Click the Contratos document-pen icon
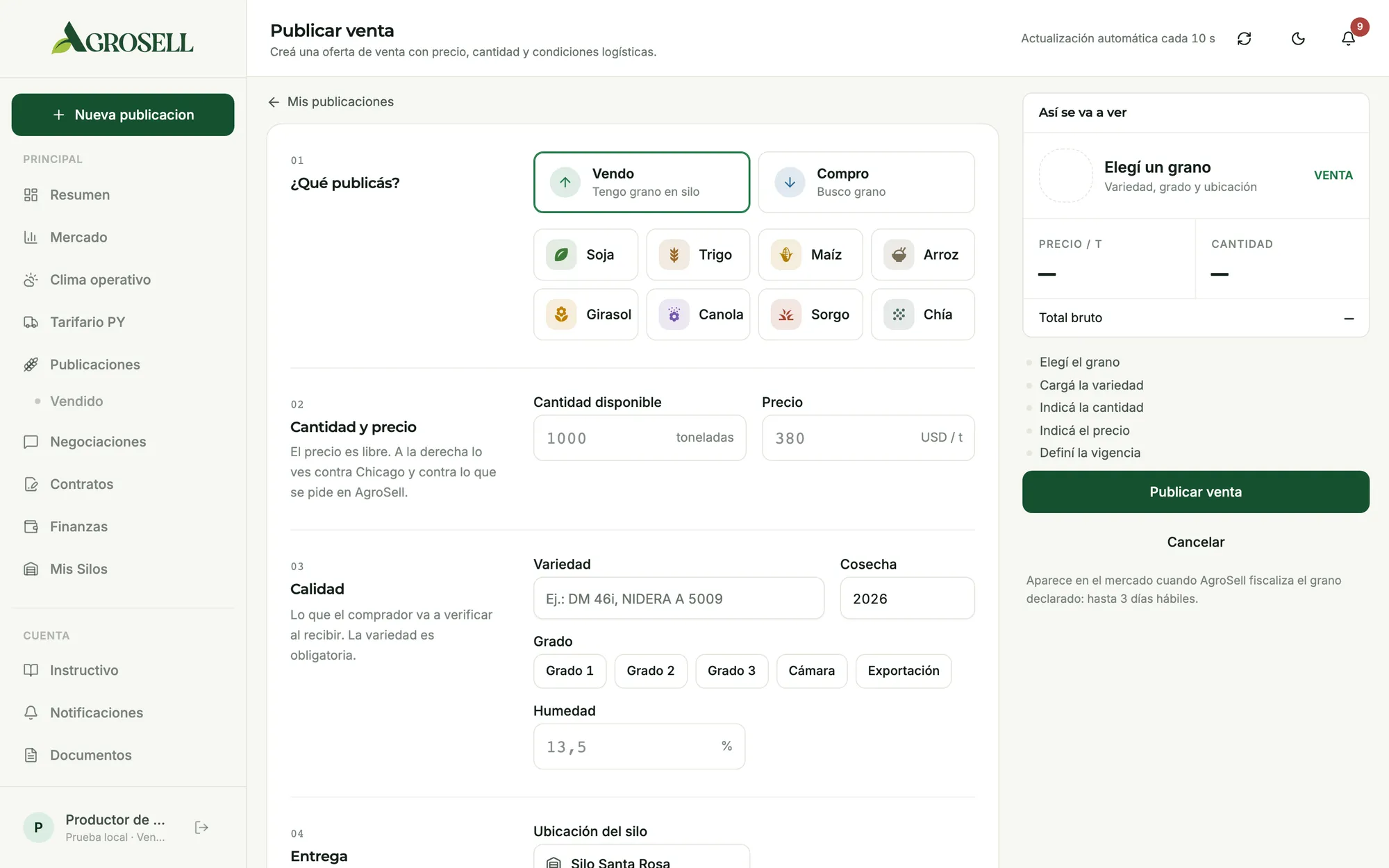Image resolution: width=1389 pixels, height=868 pixels. coord(31,484)
